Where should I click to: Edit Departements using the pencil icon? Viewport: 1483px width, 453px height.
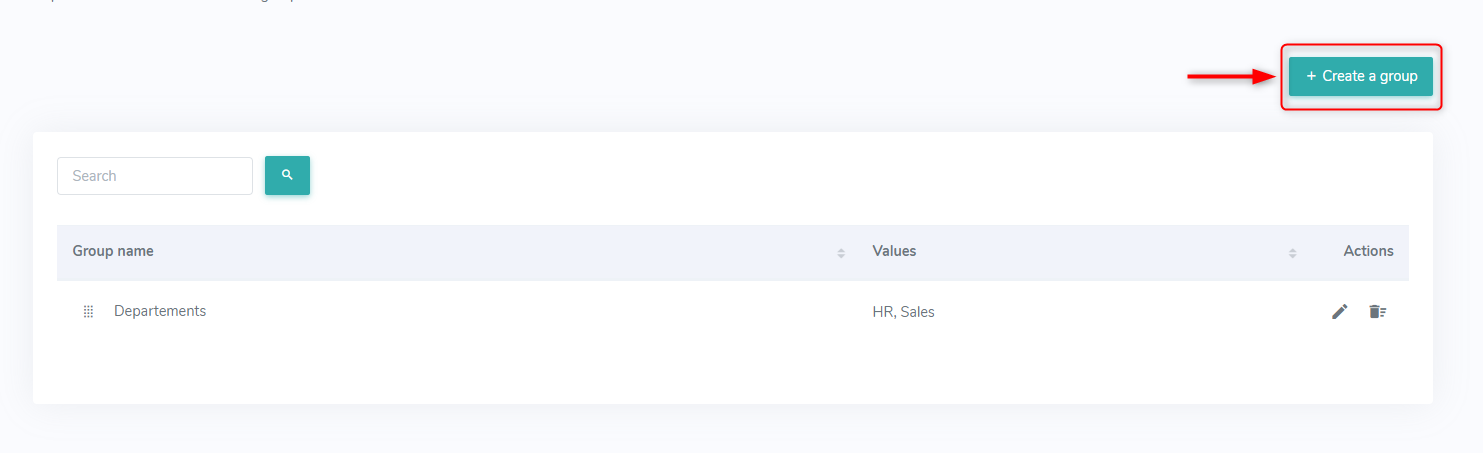click(1340, 311)
